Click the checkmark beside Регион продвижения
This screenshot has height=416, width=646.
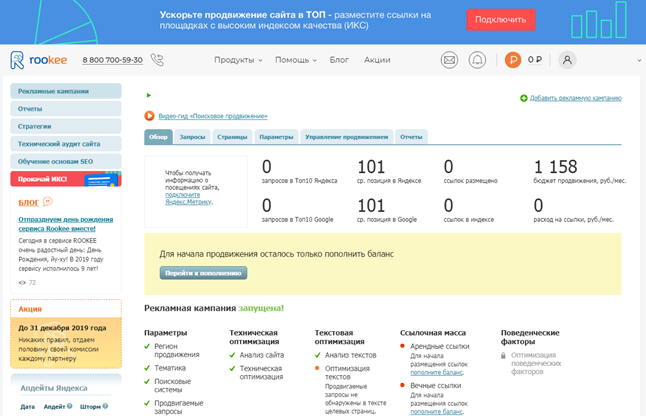pyautogui.click(x=147, y=346)
